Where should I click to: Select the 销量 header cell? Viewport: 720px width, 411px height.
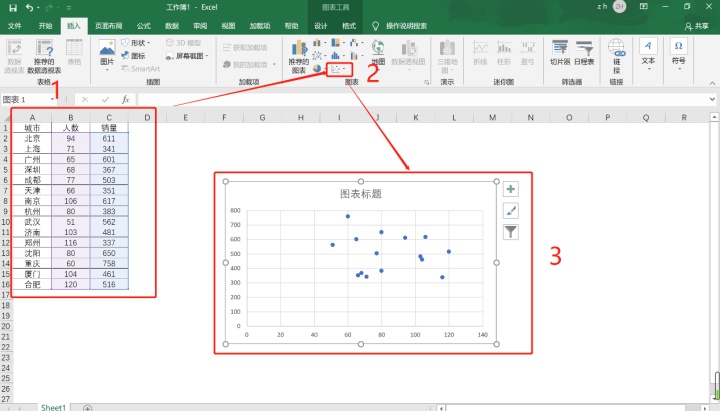click(109, 128)
